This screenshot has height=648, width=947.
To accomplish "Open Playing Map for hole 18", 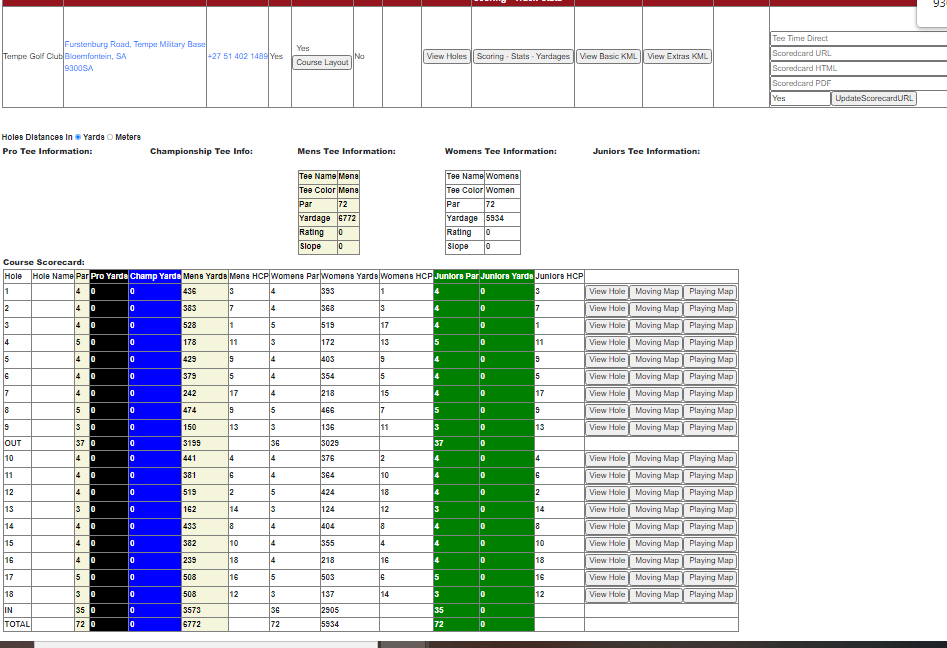I will point(711,594).
